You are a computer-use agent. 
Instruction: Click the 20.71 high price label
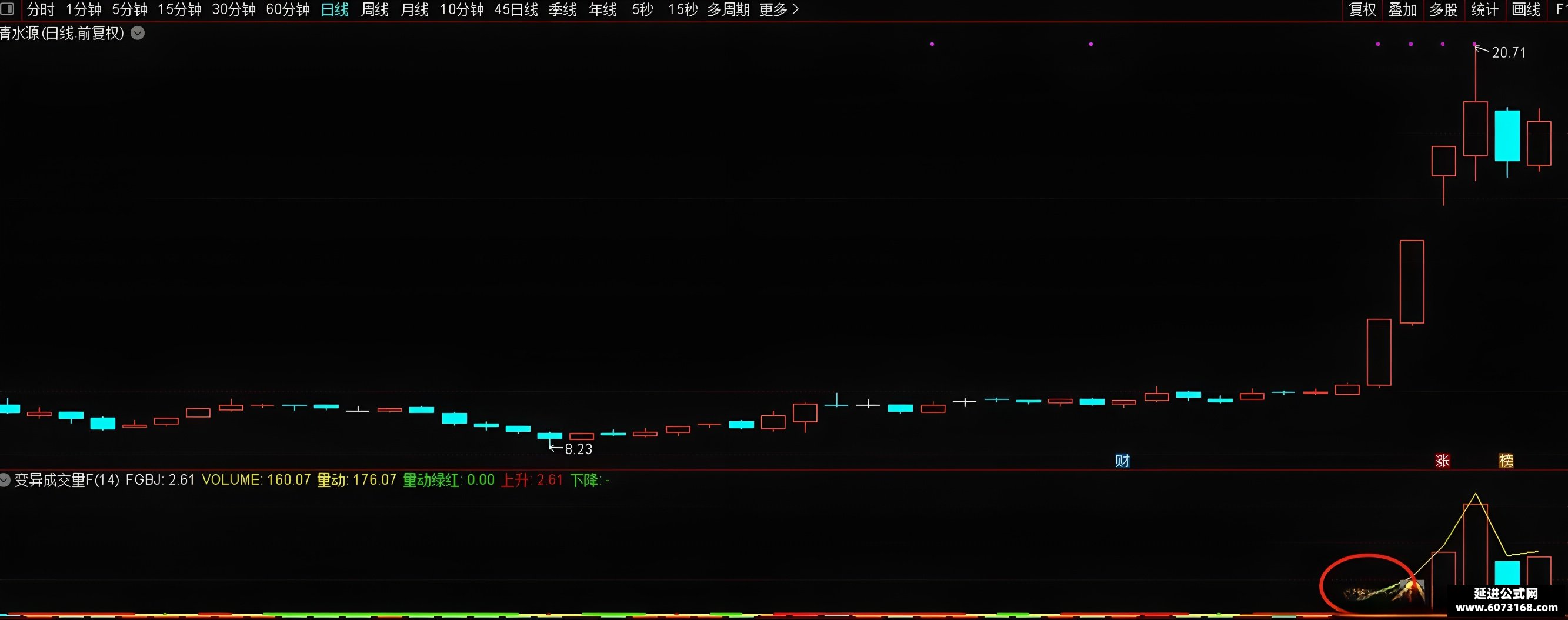pyautogui.click(x=1509, y=53)
